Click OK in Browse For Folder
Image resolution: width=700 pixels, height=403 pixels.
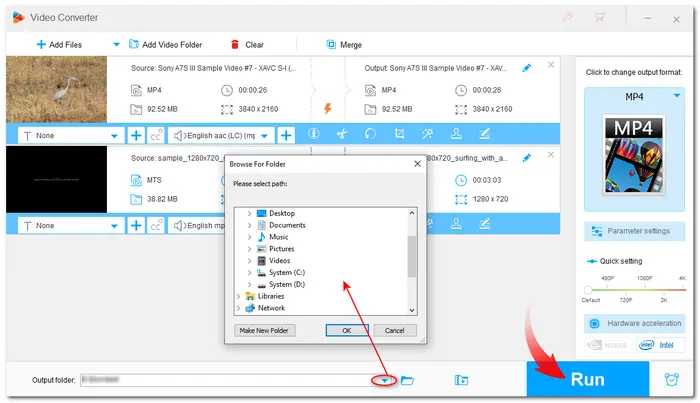(347, 330)
